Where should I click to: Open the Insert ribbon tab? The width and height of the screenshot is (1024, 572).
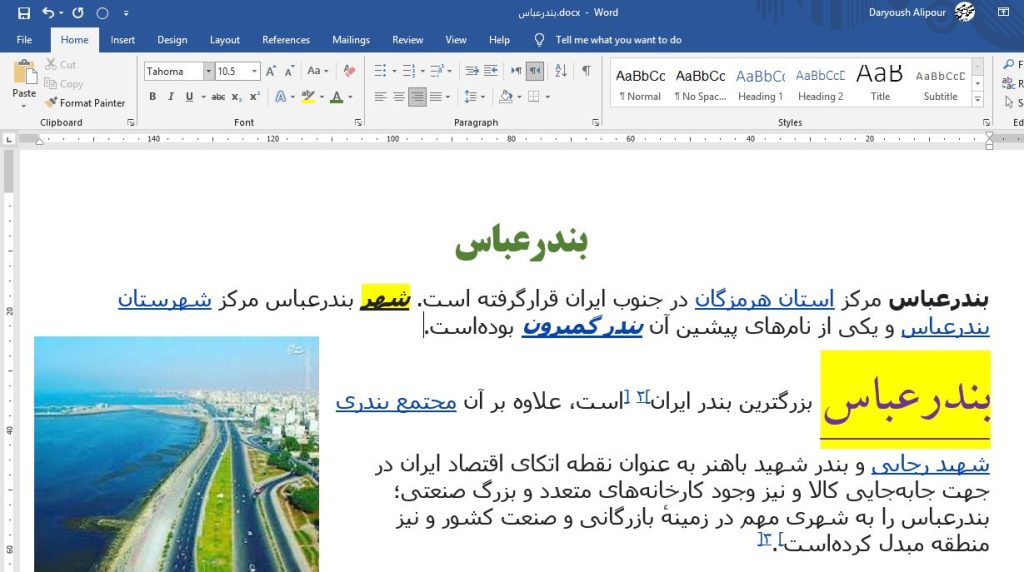click(x=123, y=40)
